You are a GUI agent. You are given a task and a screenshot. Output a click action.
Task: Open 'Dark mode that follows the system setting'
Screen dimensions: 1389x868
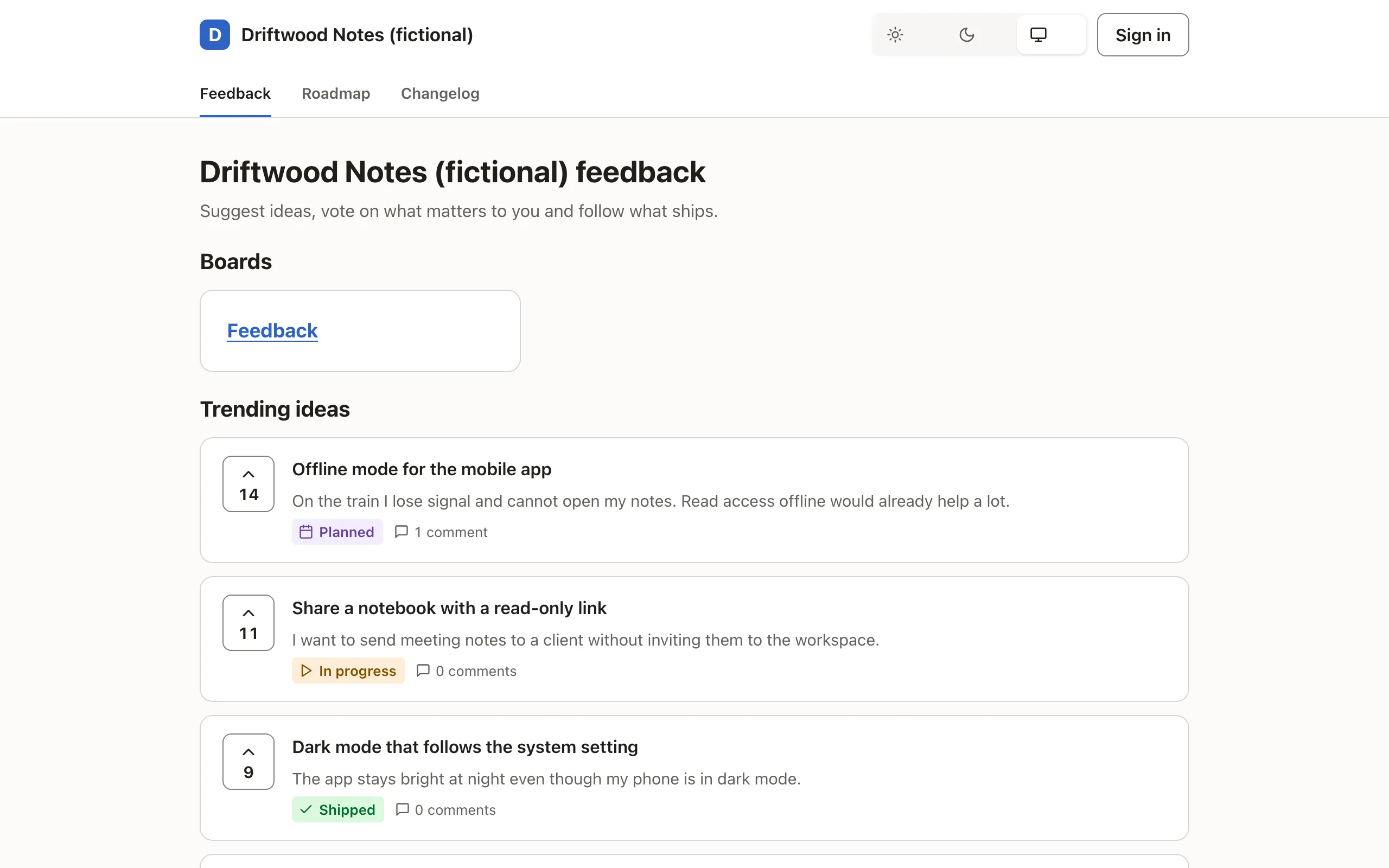point(465,747)
